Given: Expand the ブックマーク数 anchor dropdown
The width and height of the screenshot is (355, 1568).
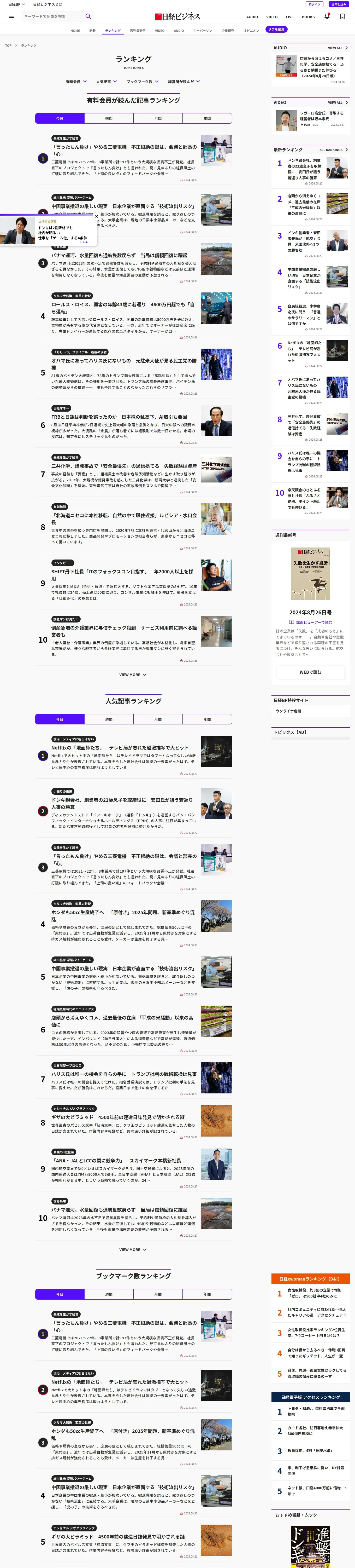Looking at the screenshot, I should click(x=142, y=82).
